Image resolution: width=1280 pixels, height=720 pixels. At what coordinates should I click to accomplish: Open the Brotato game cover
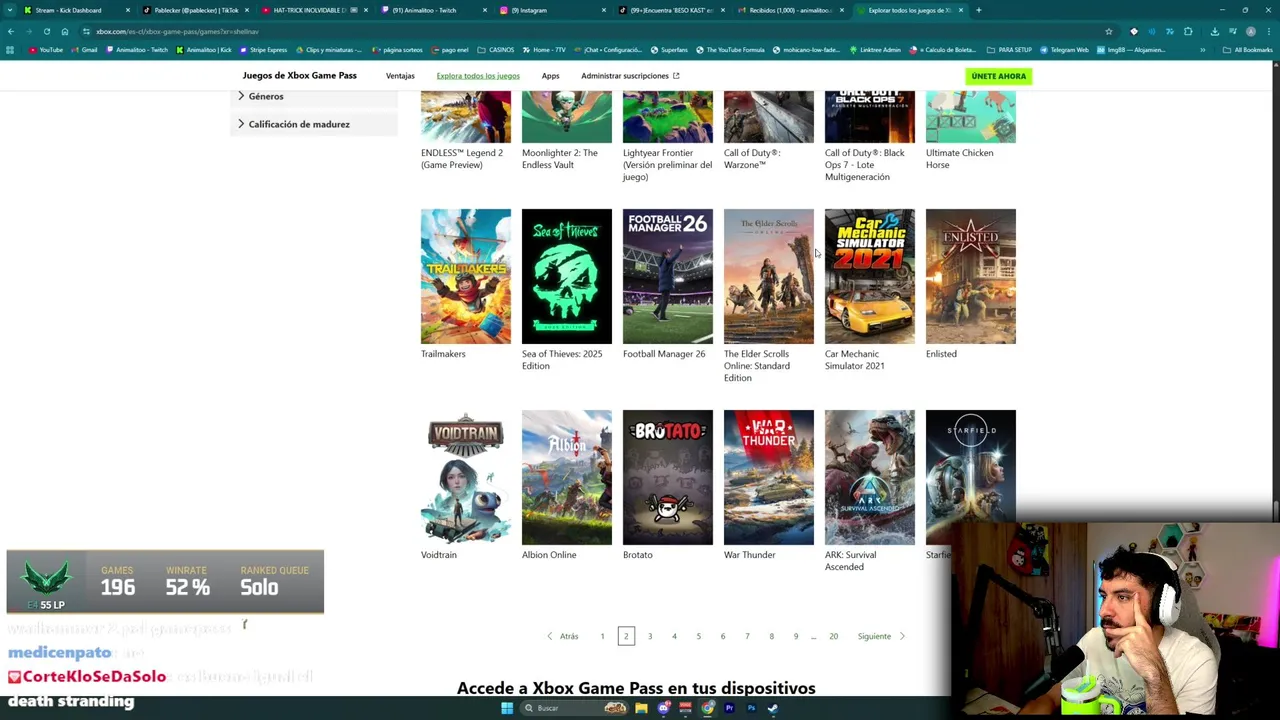(x=668, y=477)
